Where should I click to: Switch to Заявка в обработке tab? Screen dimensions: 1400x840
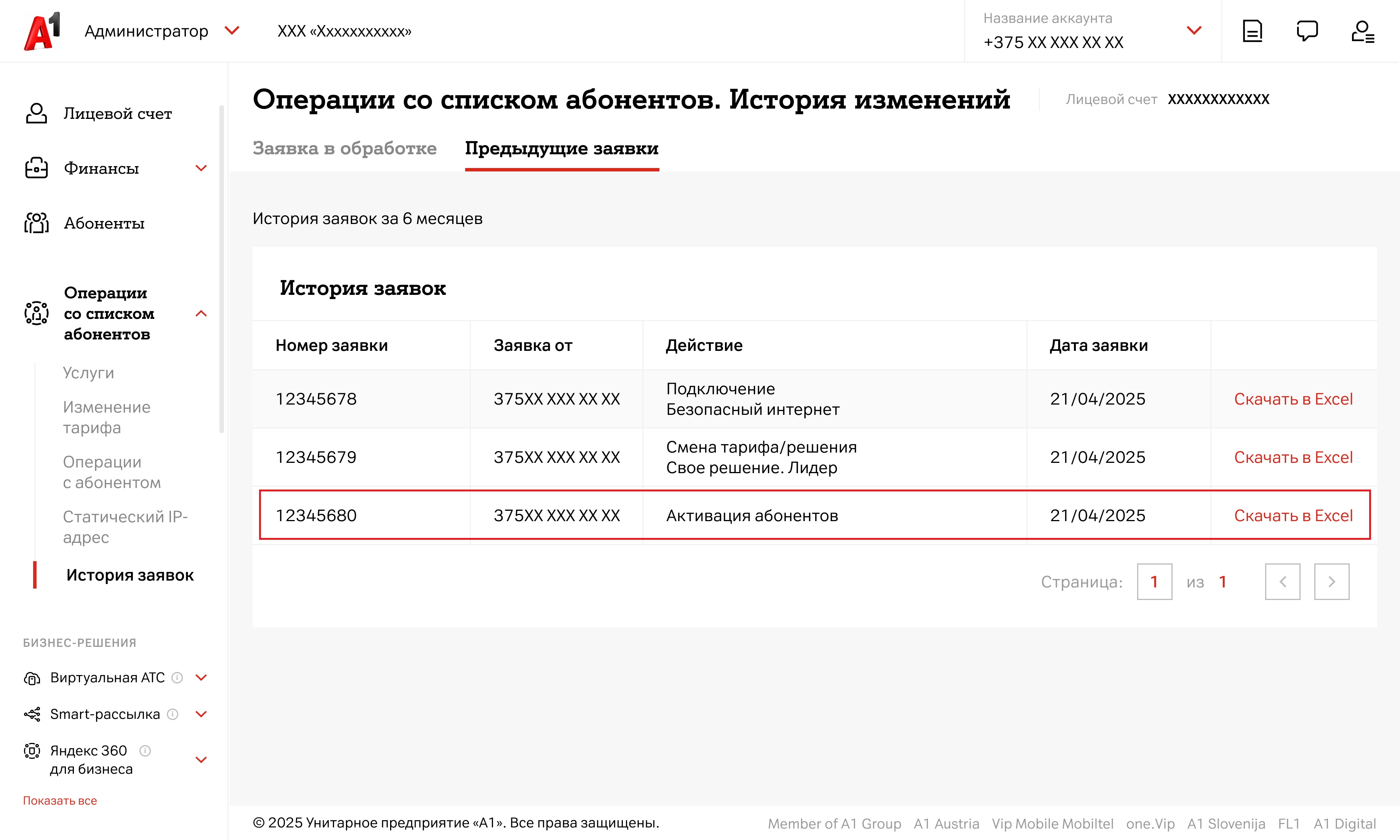tap(344, 148)
